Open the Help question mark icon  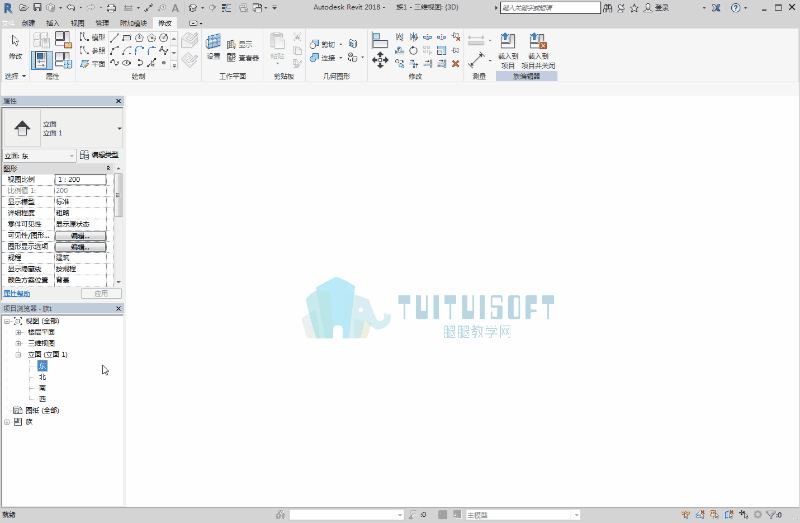pos(735,8)
